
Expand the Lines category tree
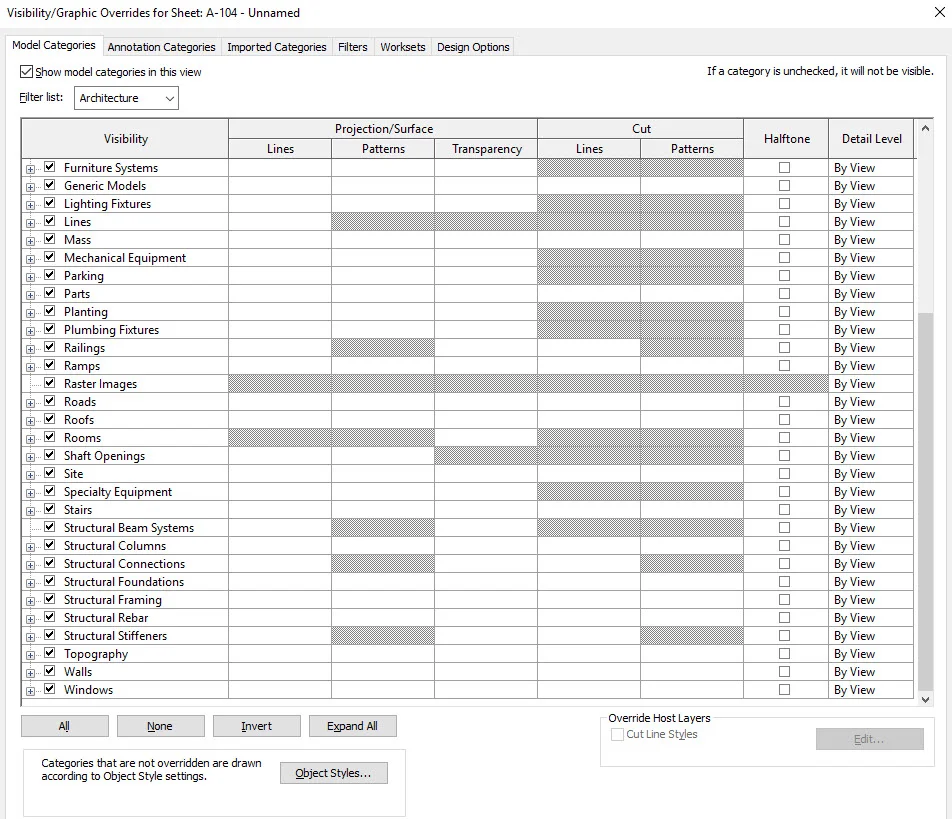click(x=30, y=223)
